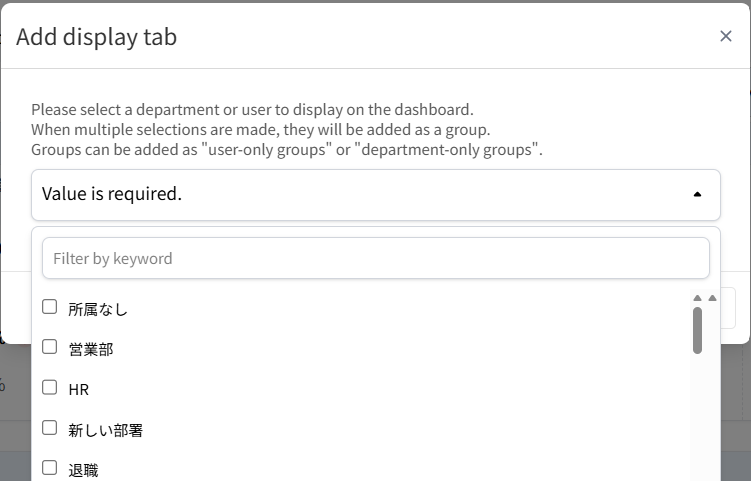Check the 所属なし checkbox
The image size is (751, 481).
click(50, 307)
